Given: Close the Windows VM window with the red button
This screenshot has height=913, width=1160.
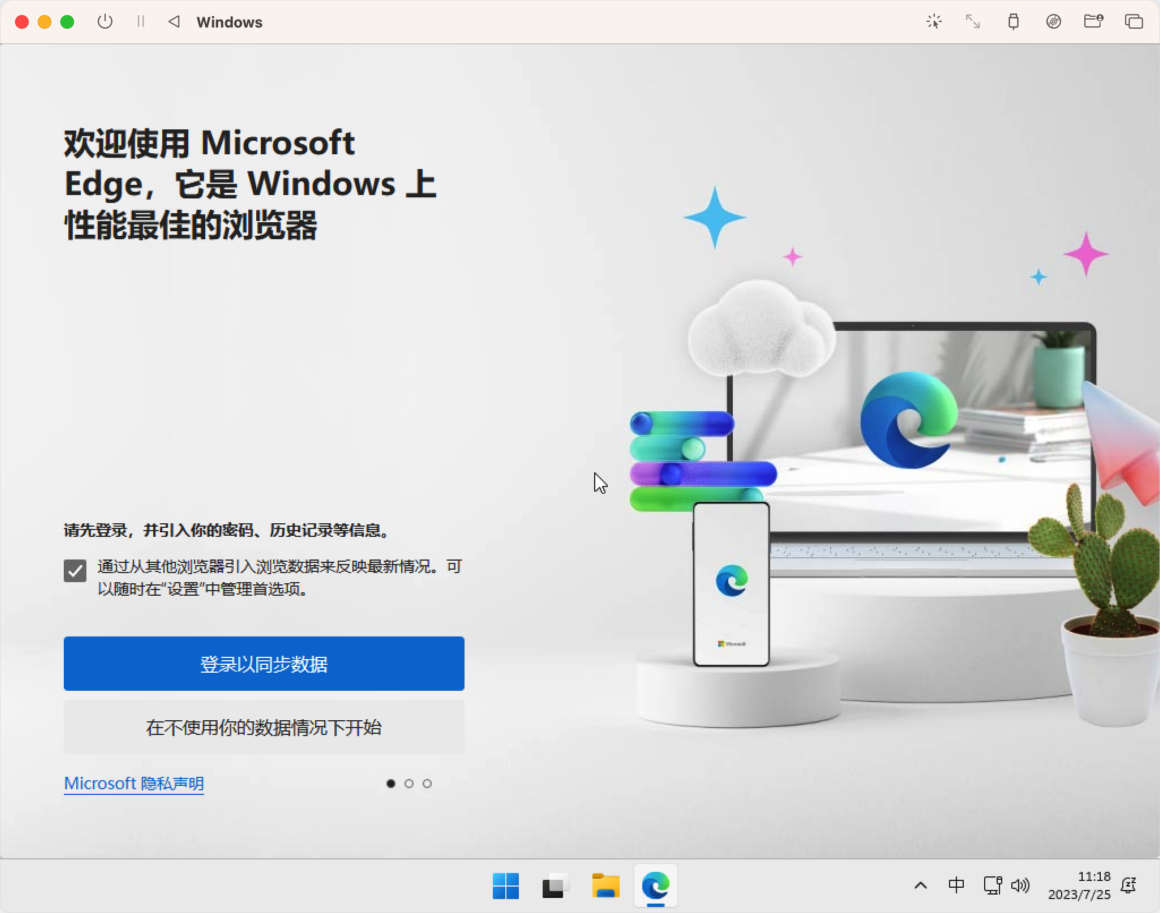Looking at the screenshot, I should 22,21.
